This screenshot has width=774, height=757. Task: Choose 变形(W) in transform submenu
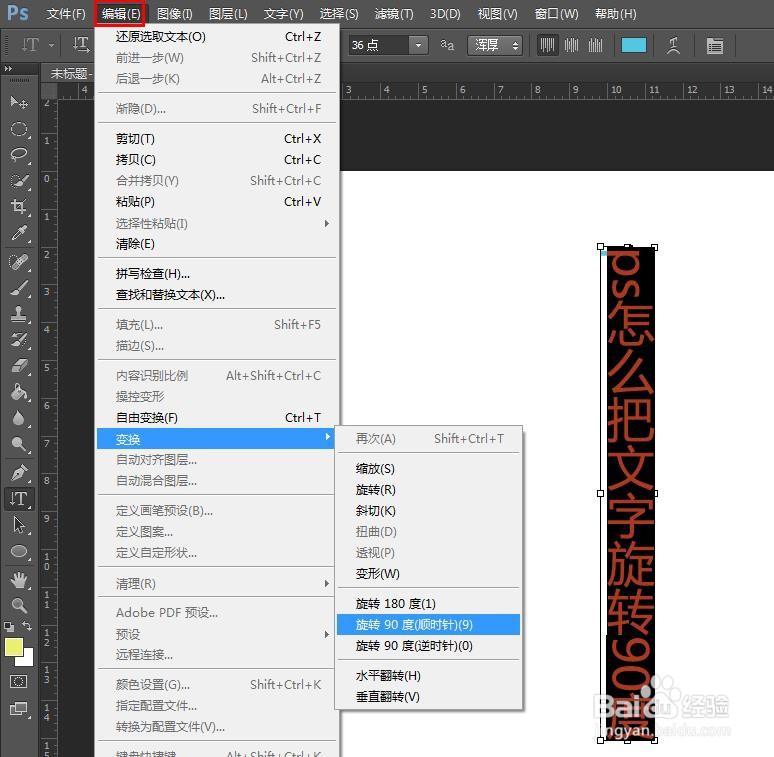[428, 574]
